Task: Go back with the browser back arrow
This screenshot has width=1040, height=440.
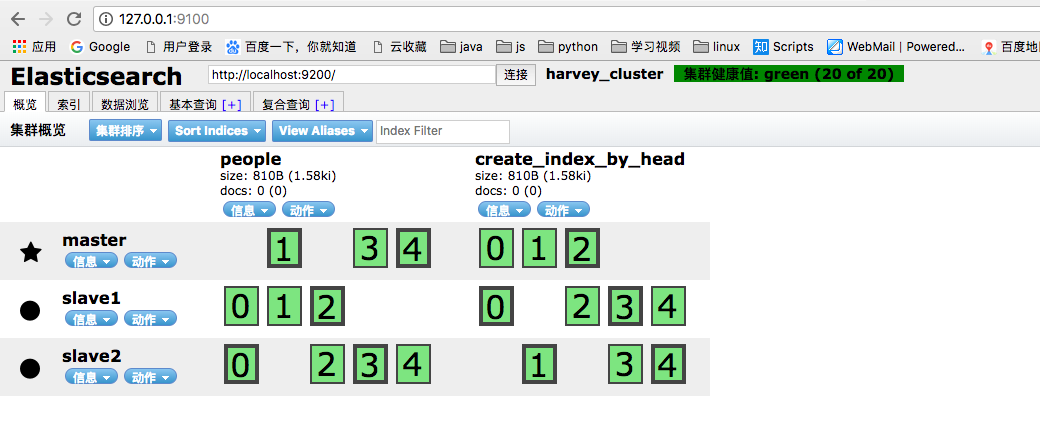Action: [x=19, y=19]
